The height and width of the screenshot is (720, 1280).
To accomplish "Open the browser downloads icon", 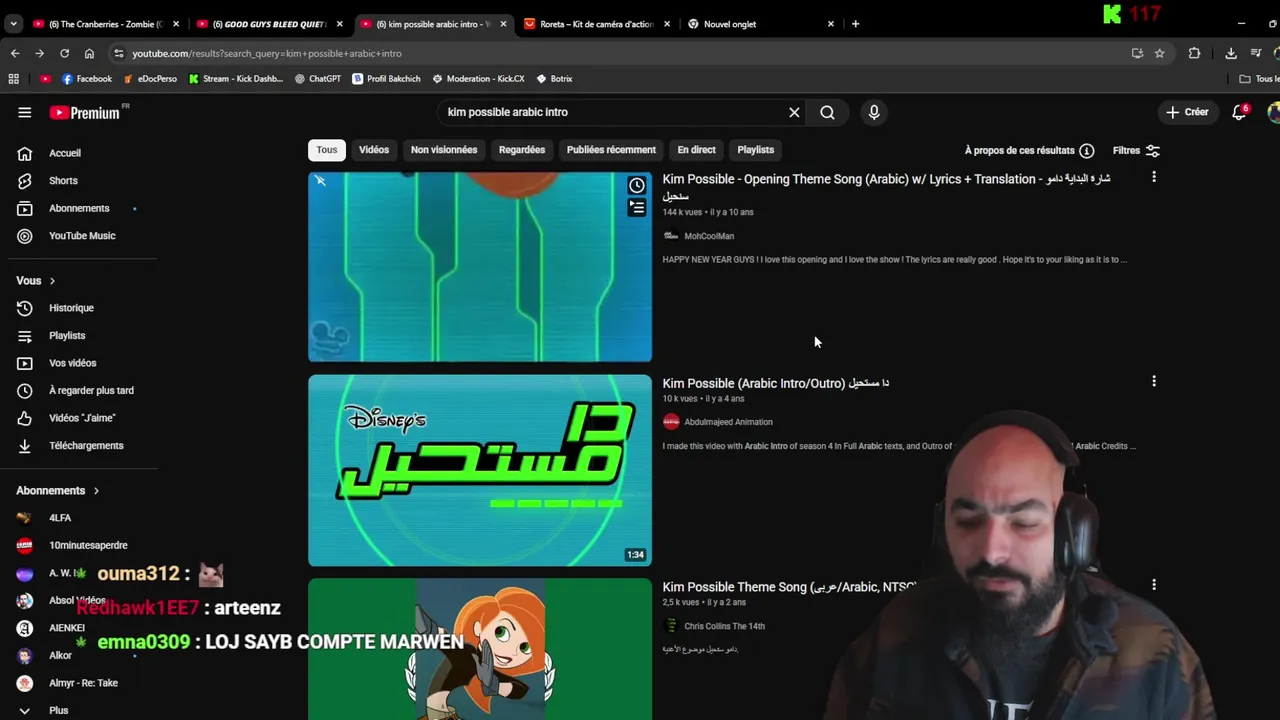I will click(1231, 53).
